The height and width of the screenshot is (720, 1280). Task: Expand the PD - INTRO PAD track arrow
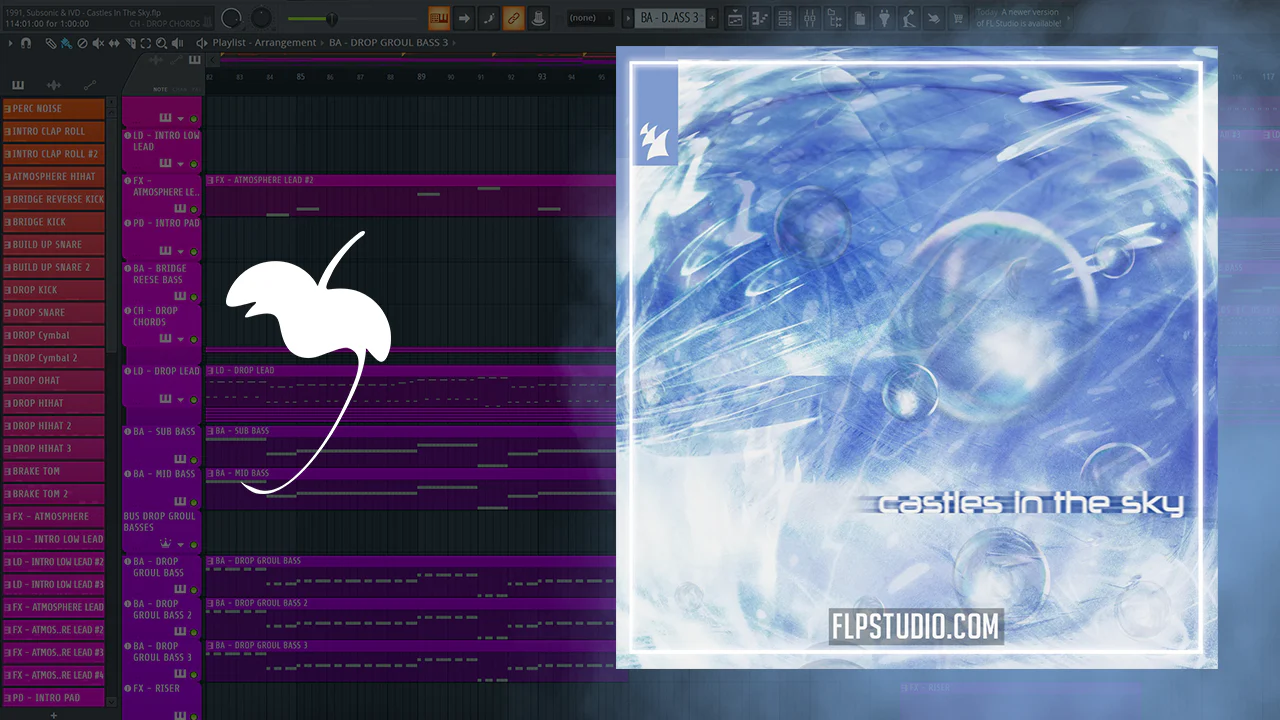pos(180,251)
